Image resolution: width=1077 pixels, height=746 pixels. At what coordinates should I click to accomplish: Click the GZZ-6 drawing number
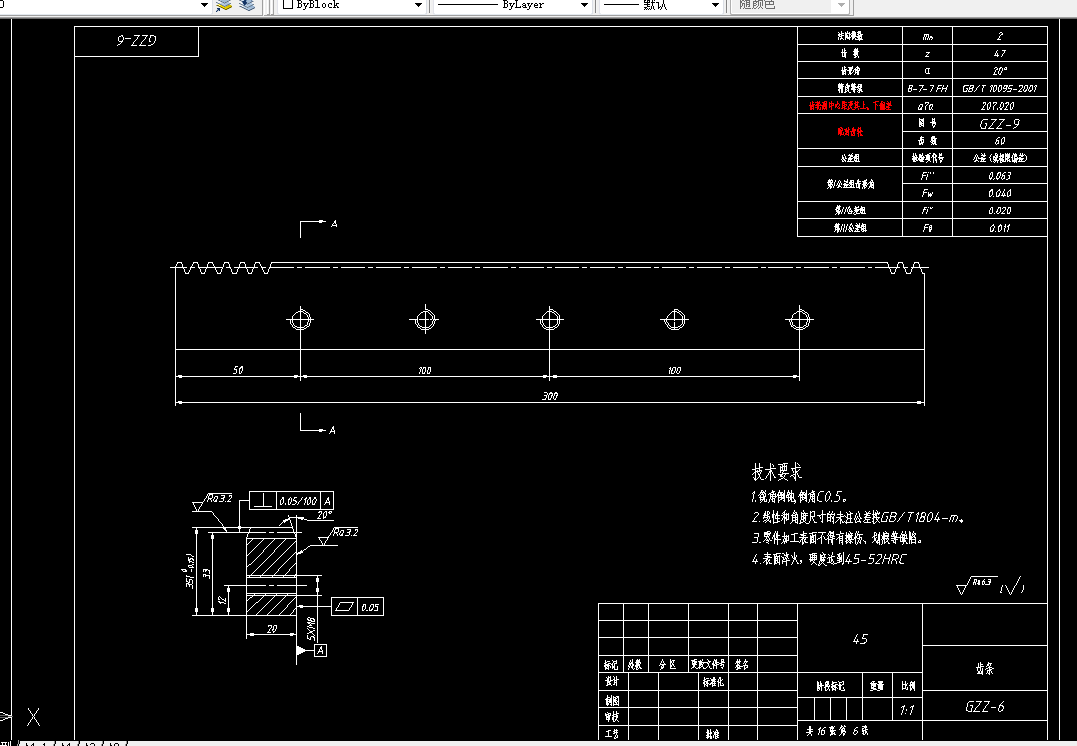(x=984, y=707)
